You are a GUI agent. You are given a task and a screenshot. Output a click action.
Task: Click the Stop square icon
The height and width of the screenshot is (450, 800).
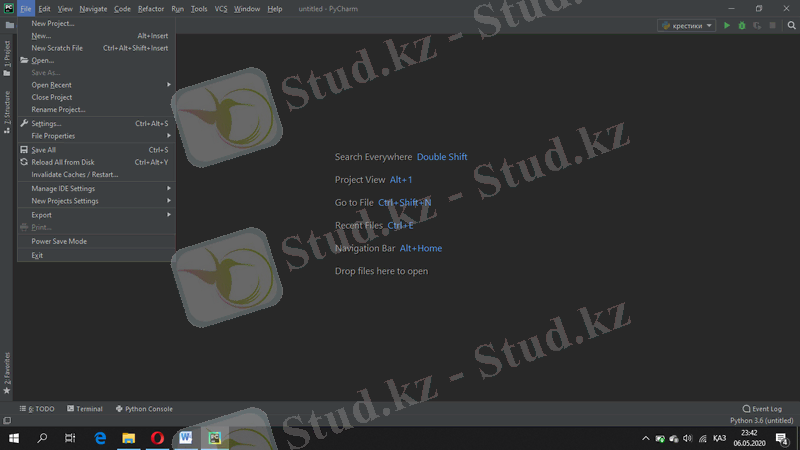point(772,26)
